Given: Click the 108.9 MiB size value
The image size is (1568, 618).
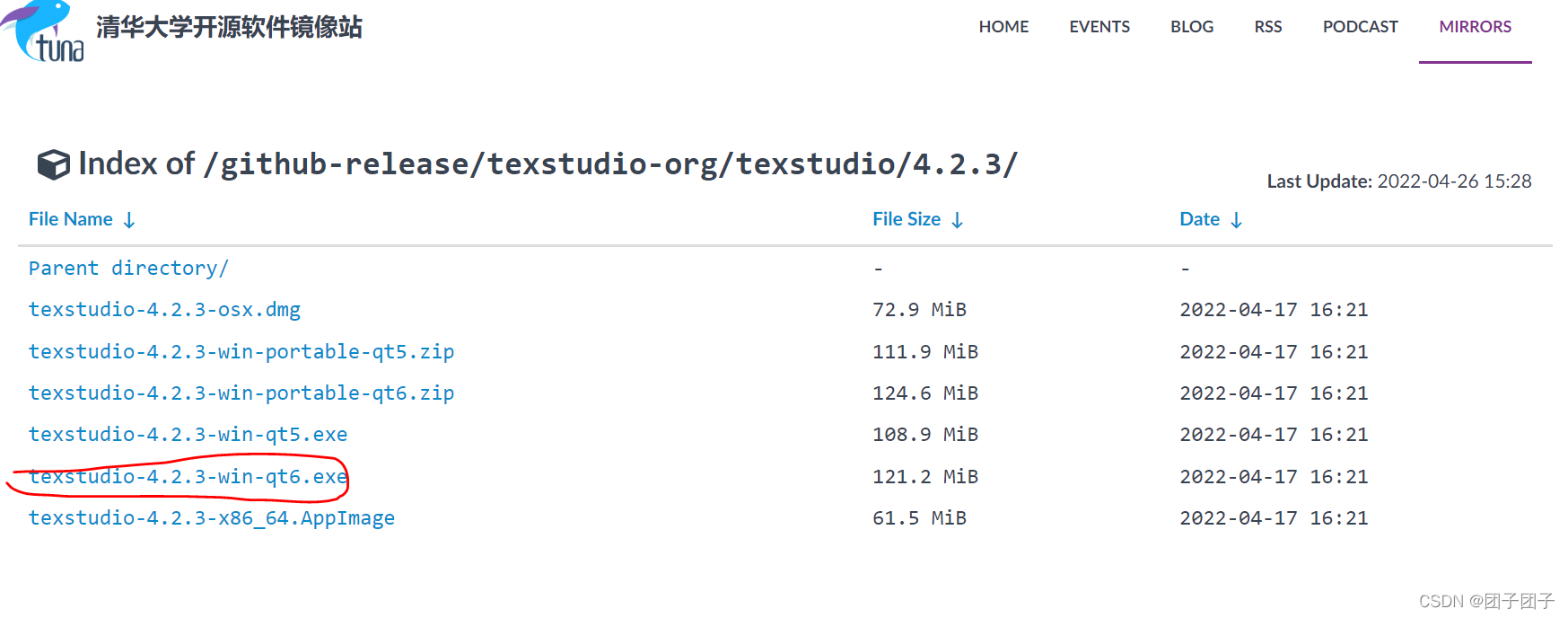Looking at the screenshot, I should tap(925, 435).
